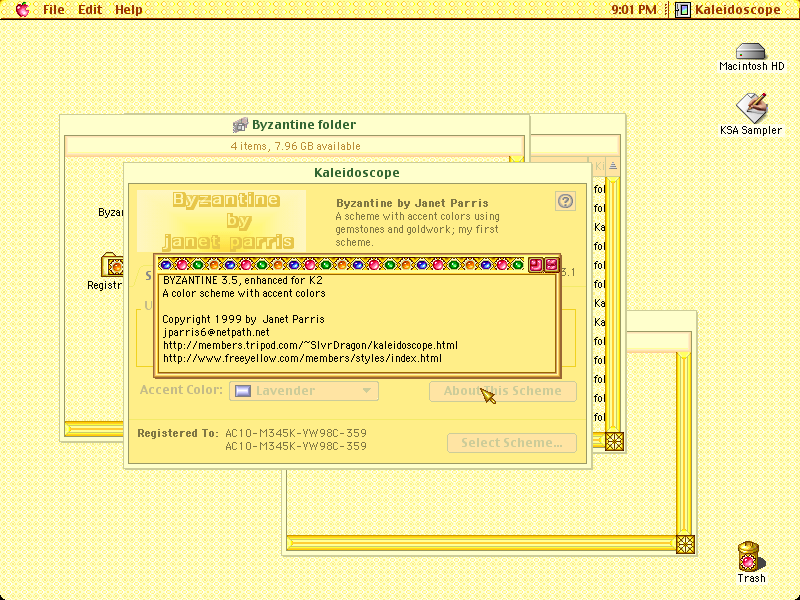Click the About This Scheme button
This screenshot has width=800, height=600.
[x=503, y=391]
